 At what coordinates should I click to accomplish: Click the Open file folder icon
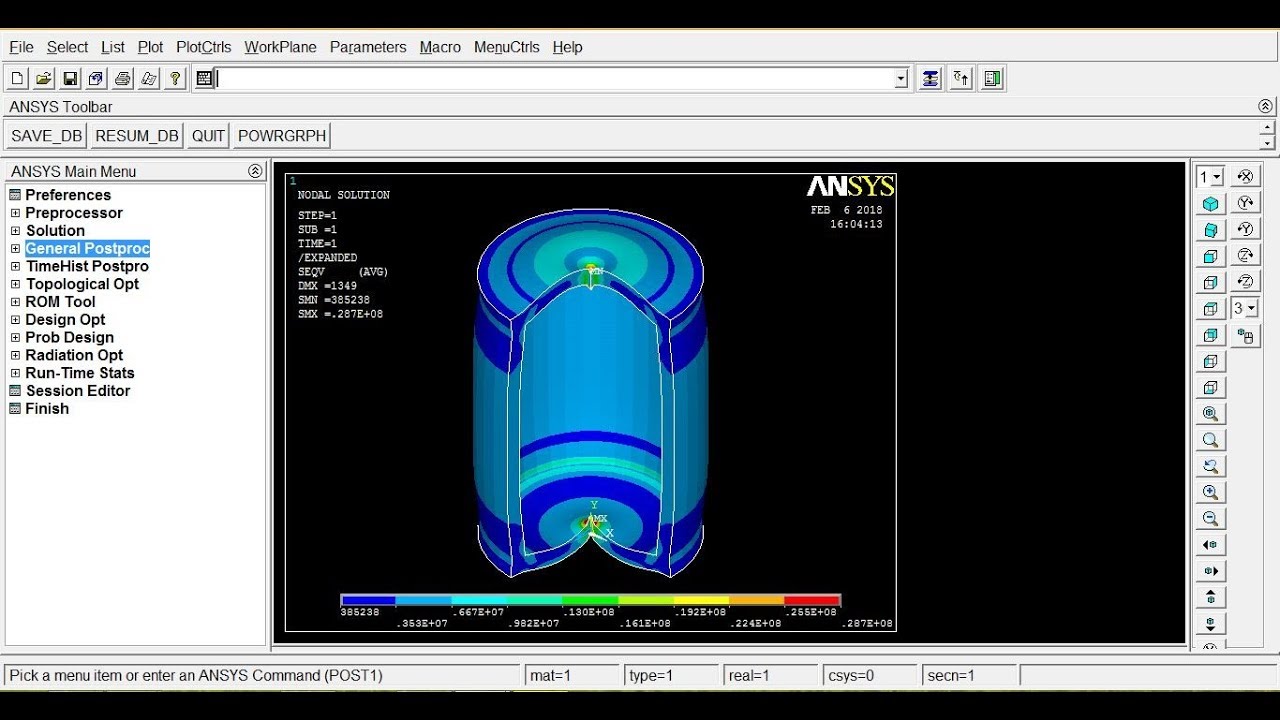[44, 78]
